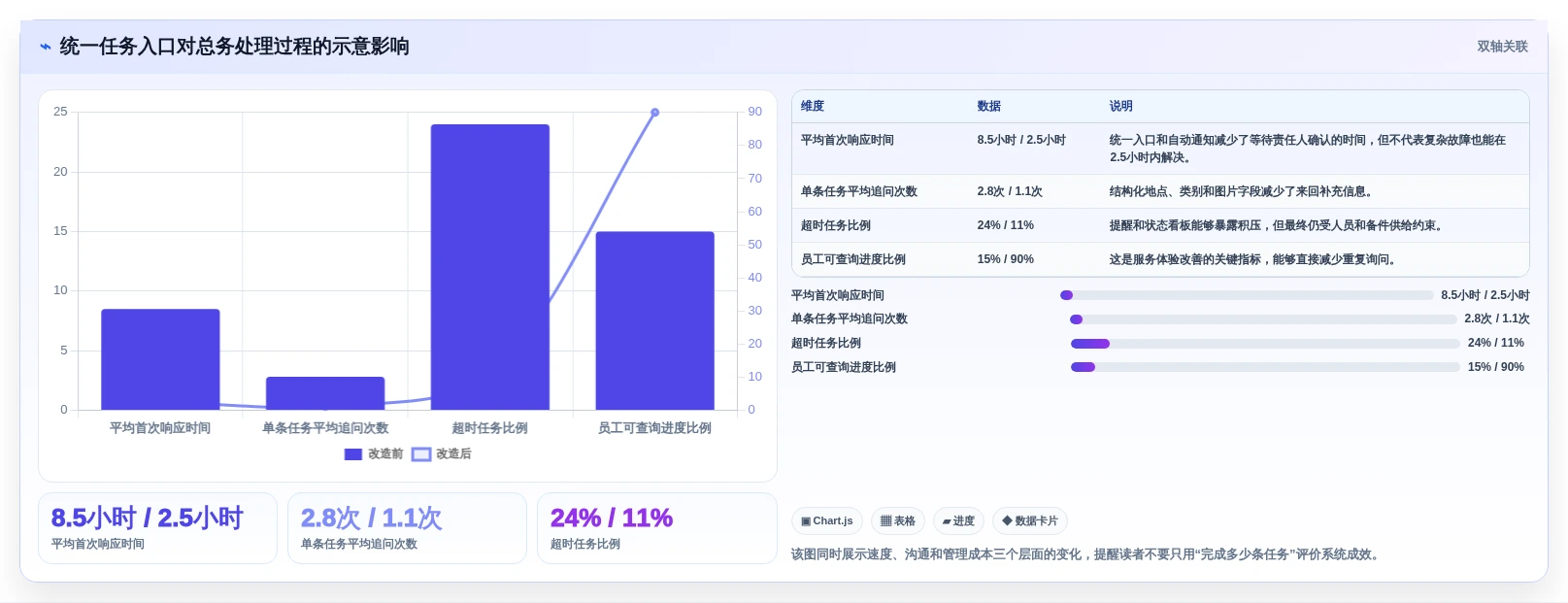Screen dimensions: 1568x603
Task: Click the 平均首次响应时间 bar in chart
Action: tap(160, 359)
